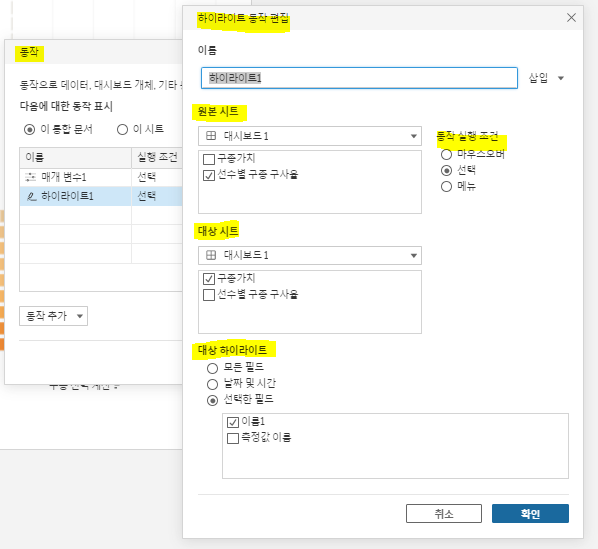Image resolution: width=598 pixels, height=549 pixels.
Task: Check 구종가치 under 원본 시트
Action: (209, 159)
